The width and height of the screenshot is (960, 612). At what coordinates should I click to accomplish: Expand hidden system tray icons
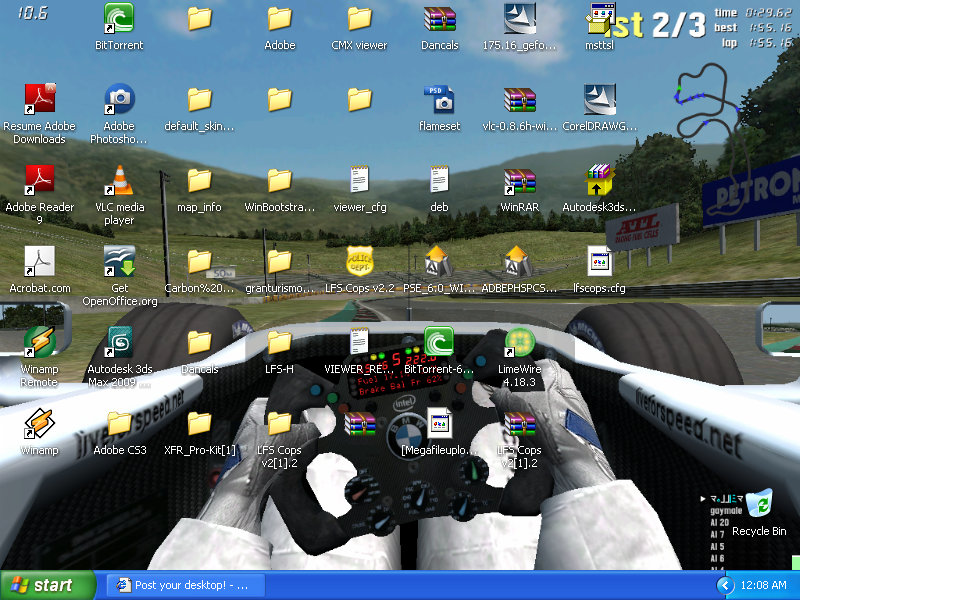click(x=725, y=585)
